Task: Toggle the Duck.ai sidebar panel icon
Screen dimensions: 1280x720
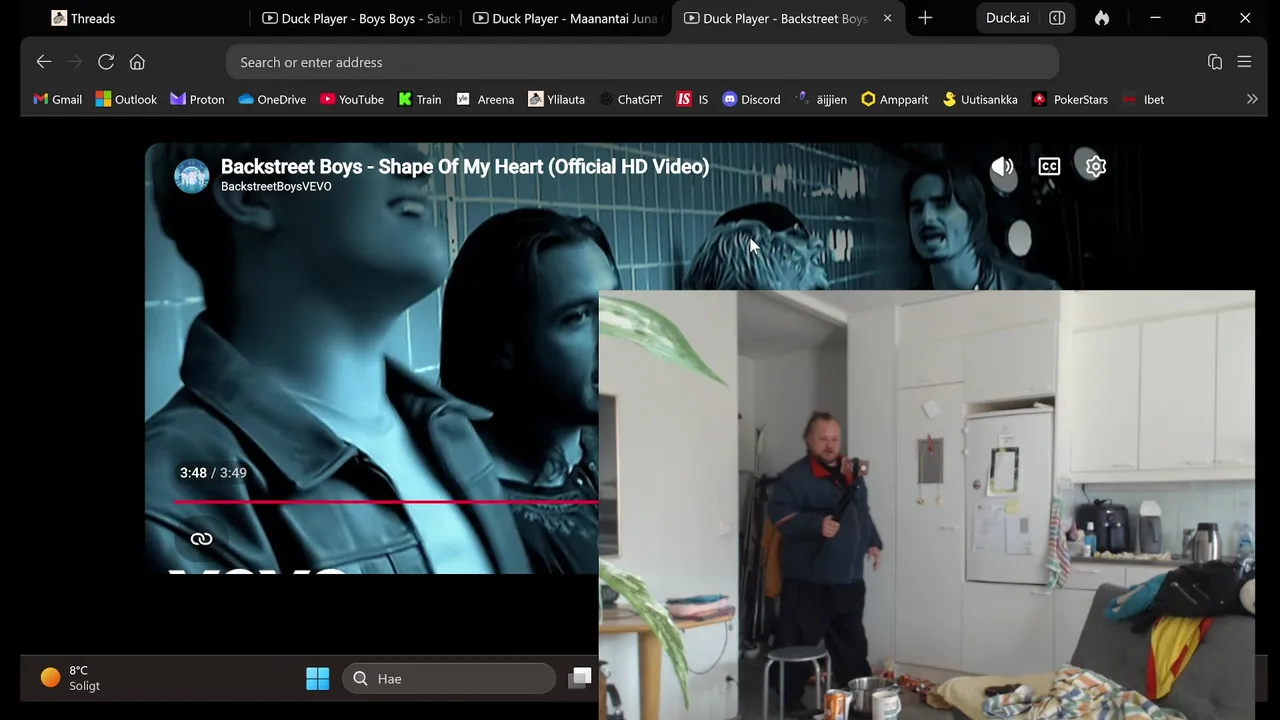Action: click(x=1057, y=18)
